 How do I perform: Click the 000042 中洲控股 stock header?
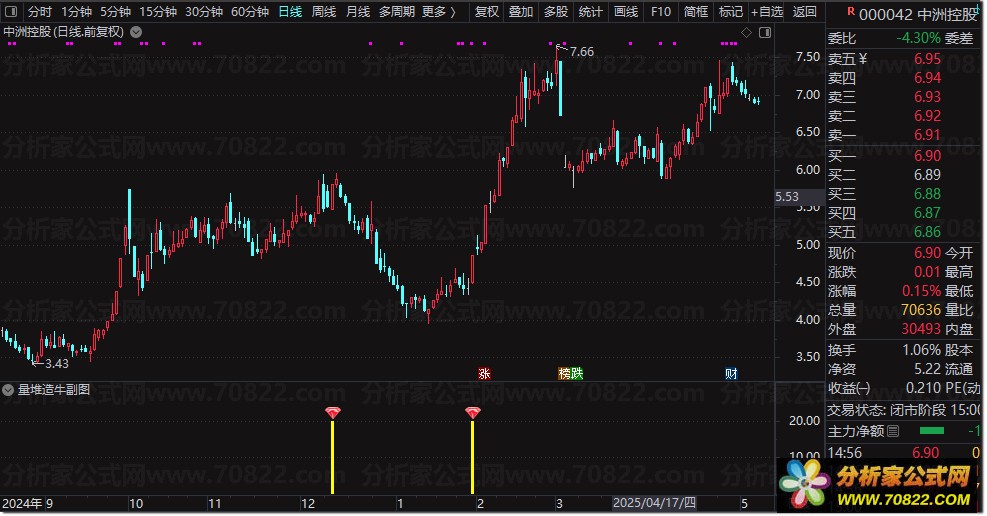[918, 14]
